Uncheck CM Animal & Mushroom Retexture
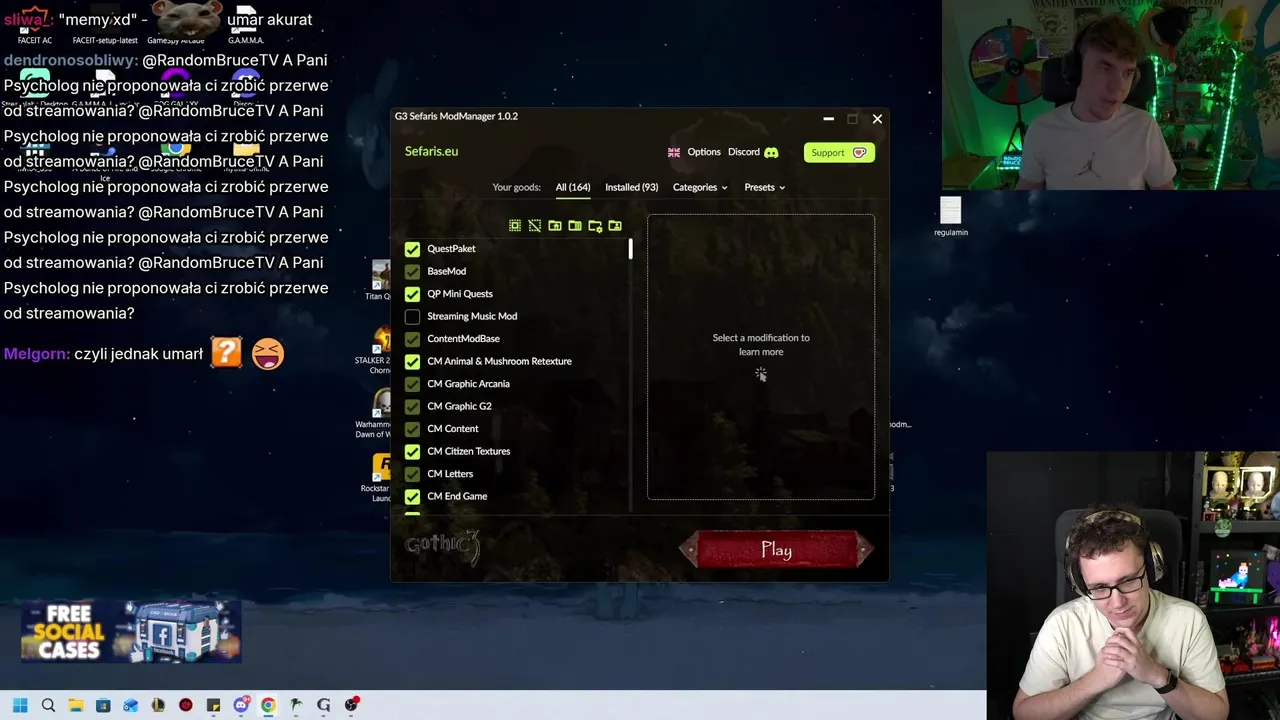The height and width of the screenshot is (720, 1280). [412, 361]
